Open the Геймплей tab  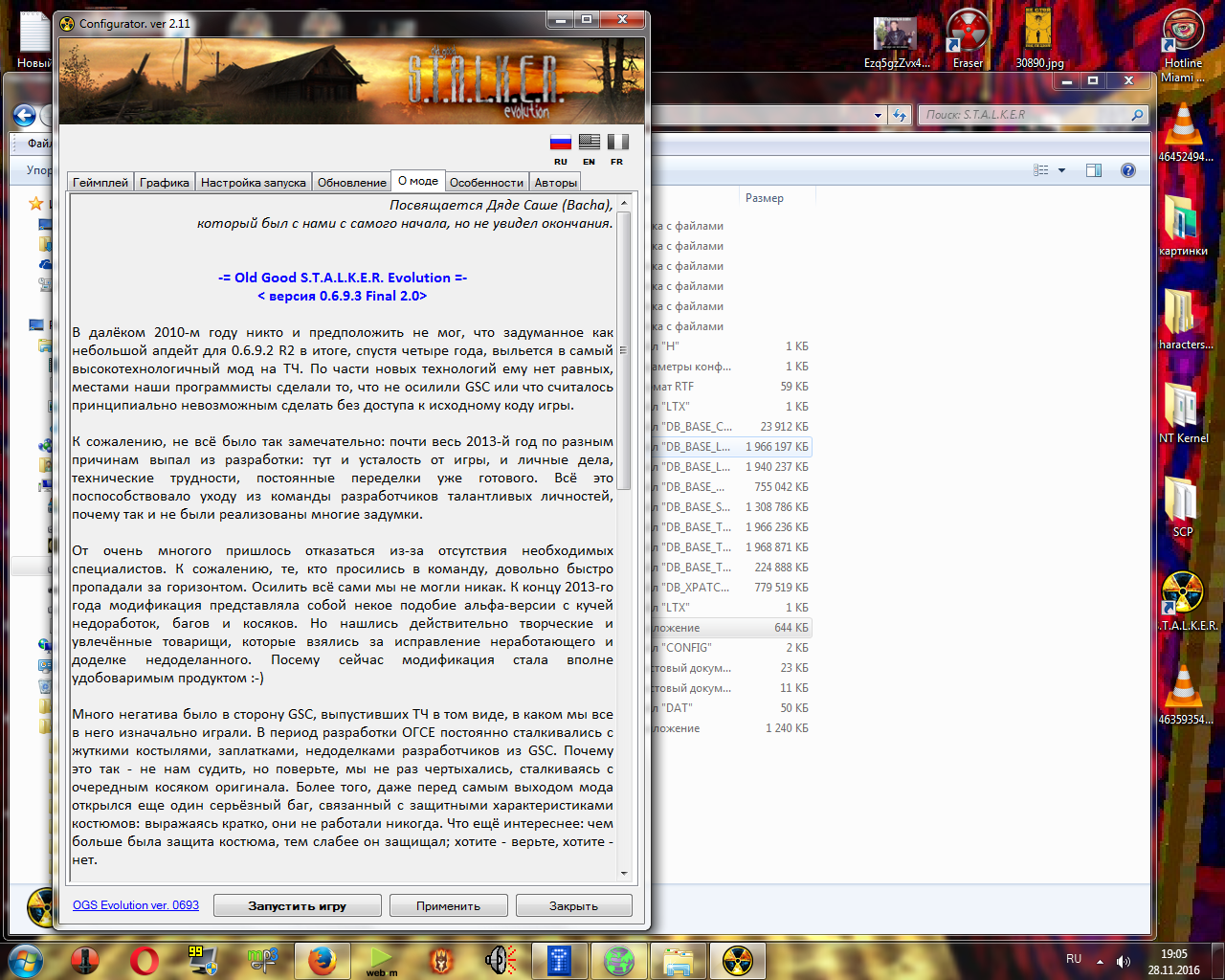click(x=100, y=183)
